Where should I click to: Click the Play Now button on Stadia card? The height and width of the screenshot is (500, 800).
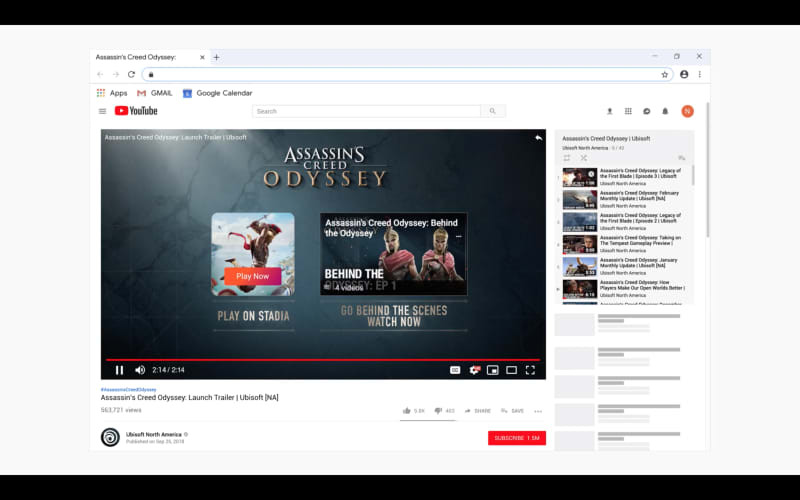[x=253, y=276]
